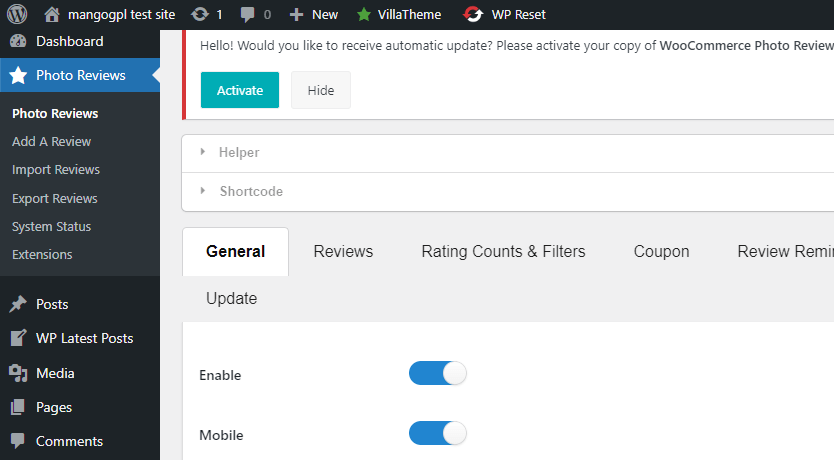Open Export Reviews page
The width and height of the screenshot is (834, 460).
(x=55, y=198)
